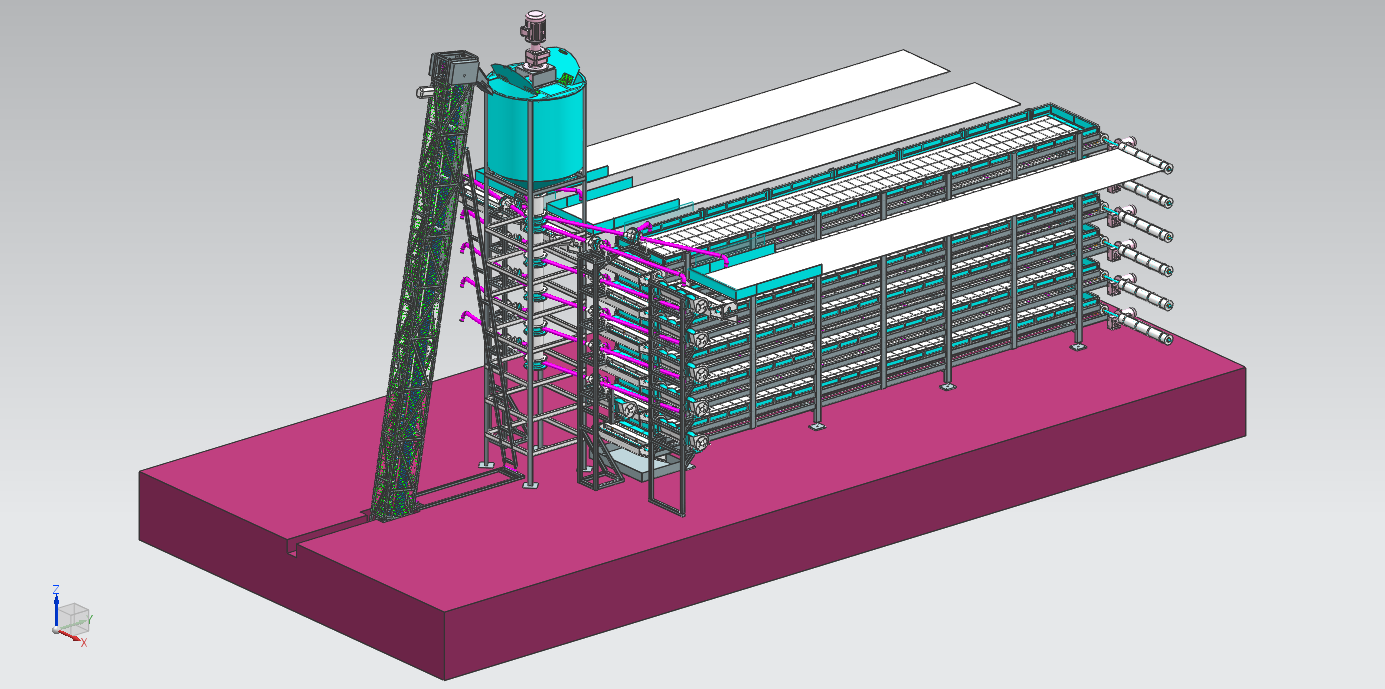This screenshot has height=689, width=1385.
Task: Click the red X axis of the view triad
Action: (68, 635)
